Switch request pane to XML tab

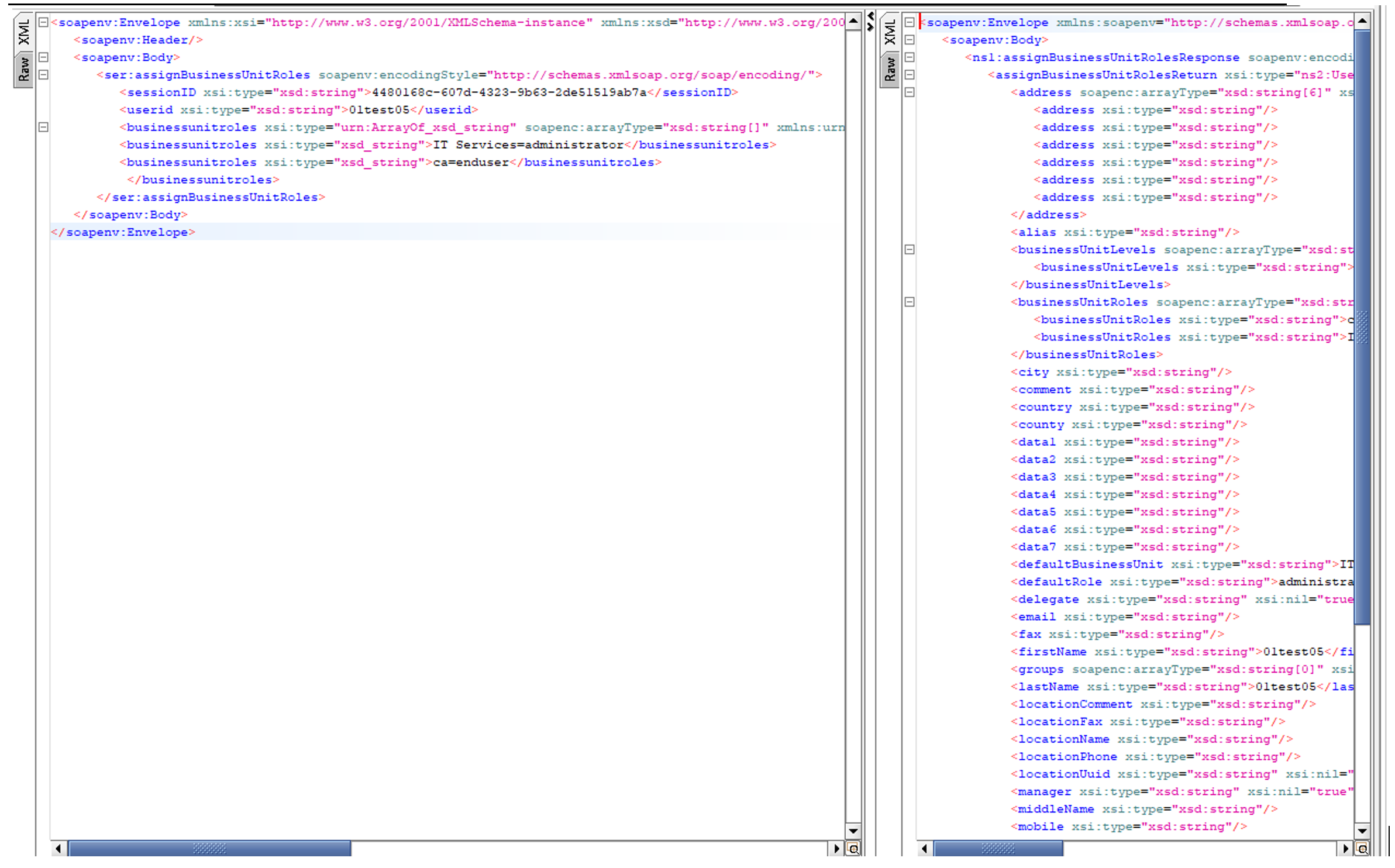[x=23, y=33]
